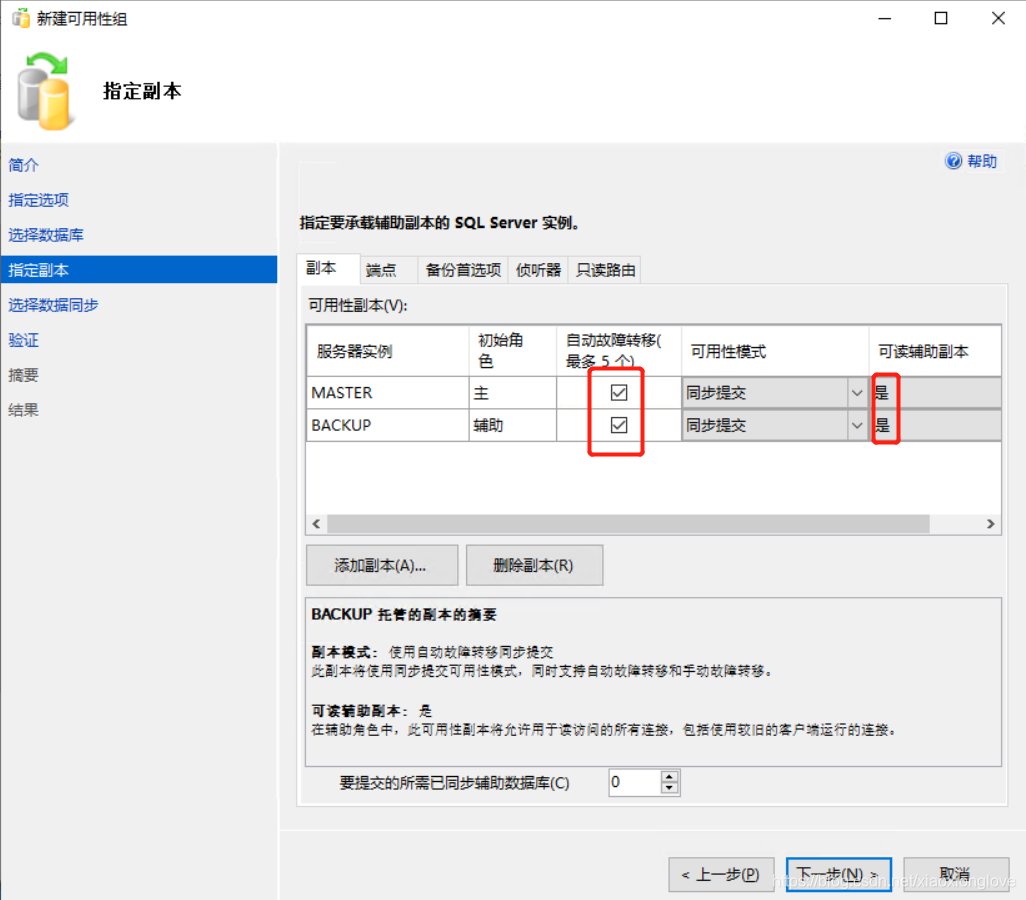Go to 验证 wizard page
Viewport: 1026px width, 900px height.
pyautogui.click(x=24, y=340)
